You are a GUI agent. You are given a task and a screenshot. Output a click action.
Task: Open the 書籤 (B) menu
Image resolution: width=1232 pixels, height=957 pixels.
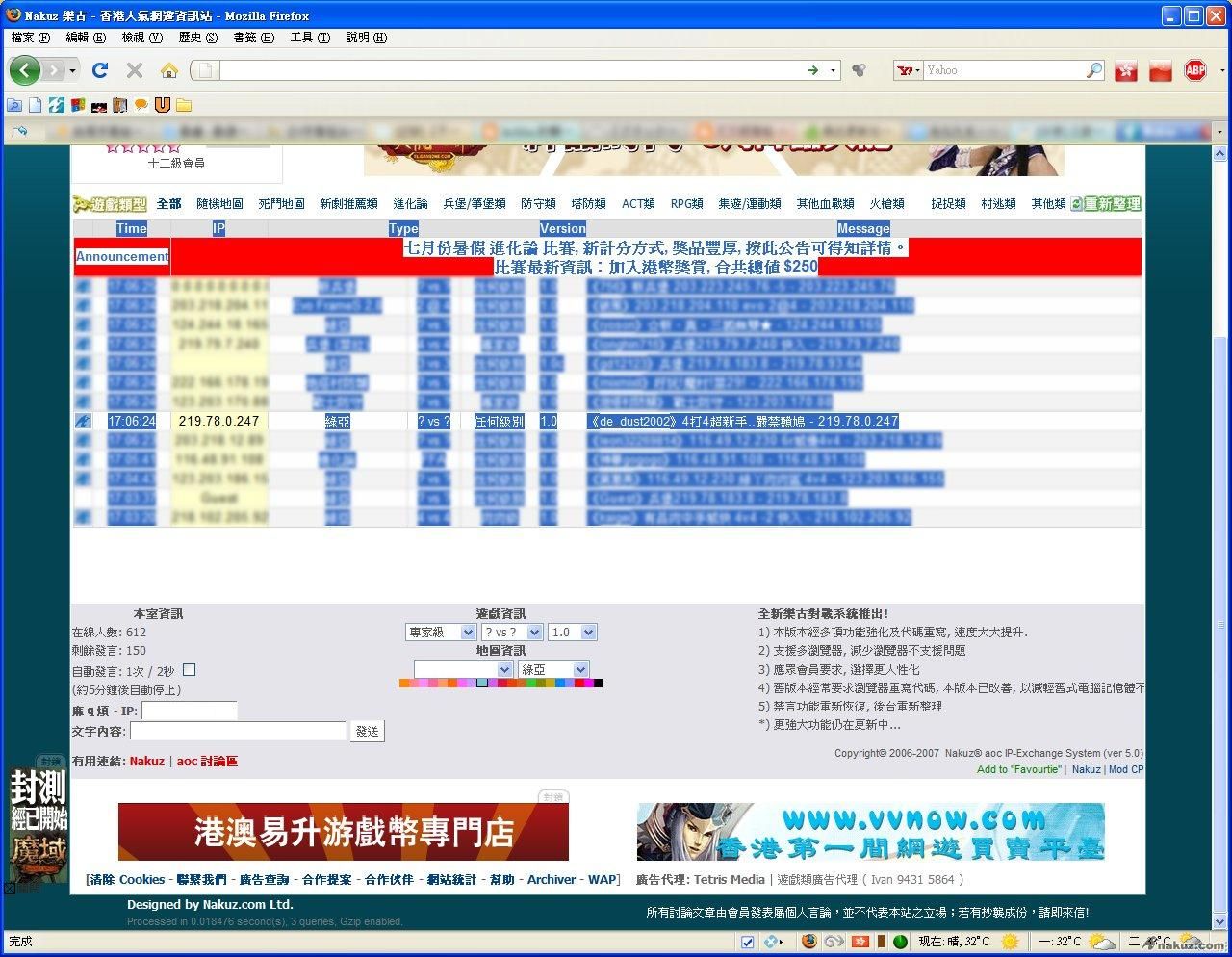pyautogui.click(x=254, y=38)
